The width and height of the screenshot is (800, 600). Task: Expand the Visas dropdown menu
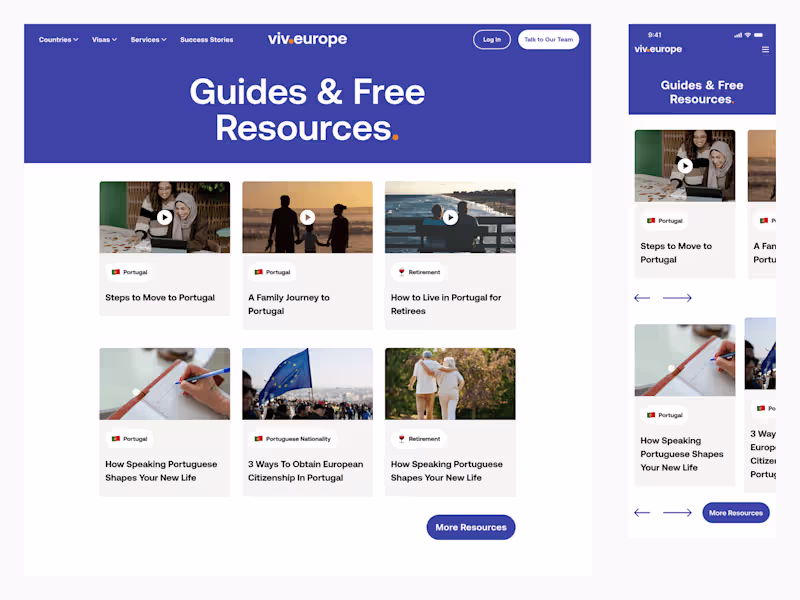104,39
